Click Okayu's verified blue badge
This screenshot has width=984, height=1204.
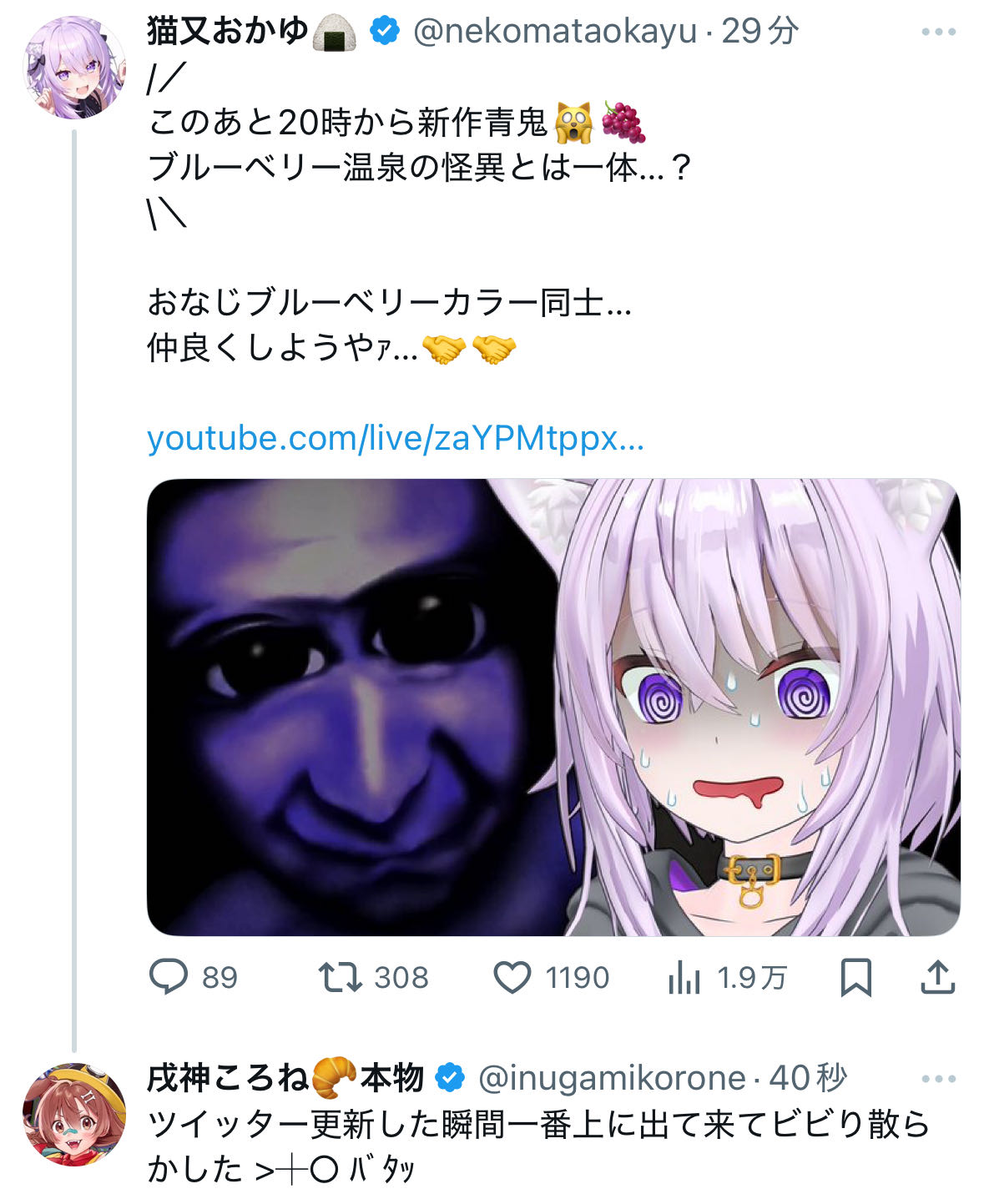coord(385,32)
